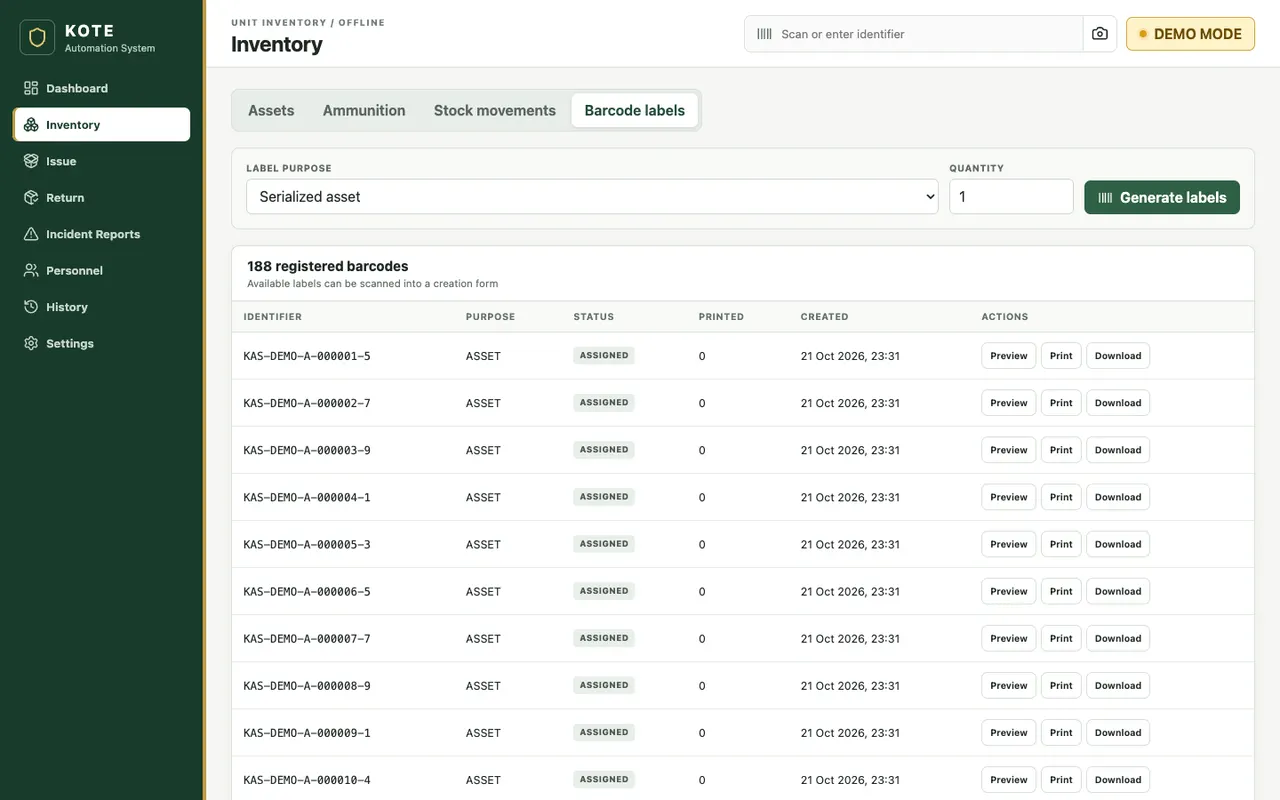This screenshot has width=1280, height=800.
Task: Preview label KAS-DEMO-A-000007-7
Action: pos(1008,638)
